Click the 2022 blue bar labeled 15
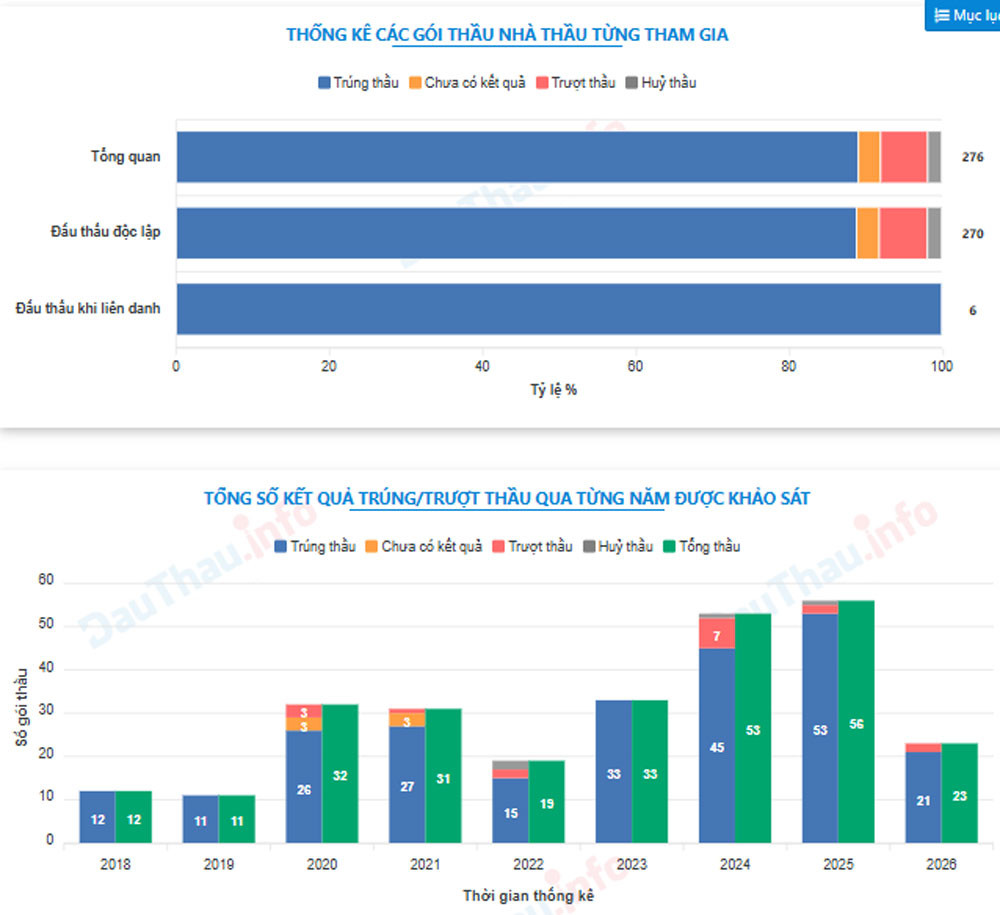The width and height of the screenshot is (1000, 915). (x=510, y=810)
